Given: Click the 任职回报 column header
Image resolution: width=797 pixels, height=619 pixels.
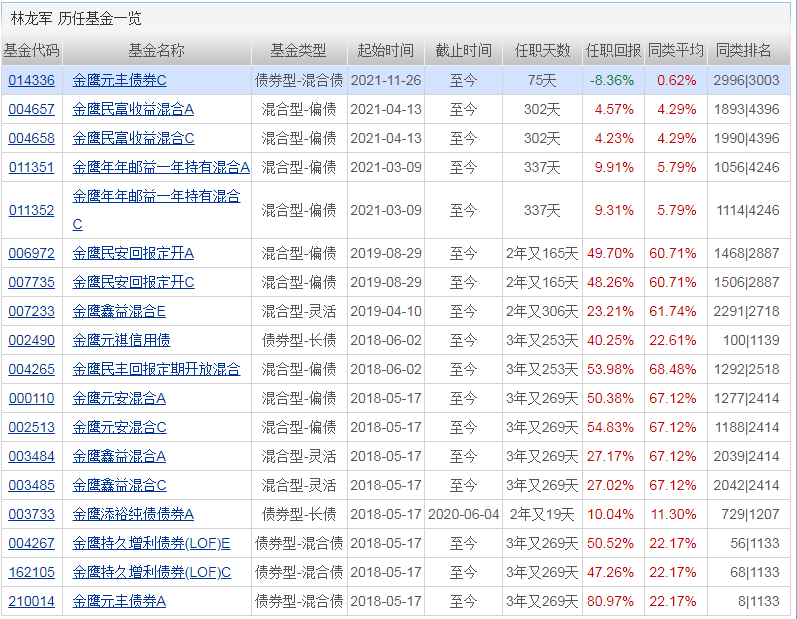Looking at the screenshot, I should pyautogui.click(x=613, y=51).
